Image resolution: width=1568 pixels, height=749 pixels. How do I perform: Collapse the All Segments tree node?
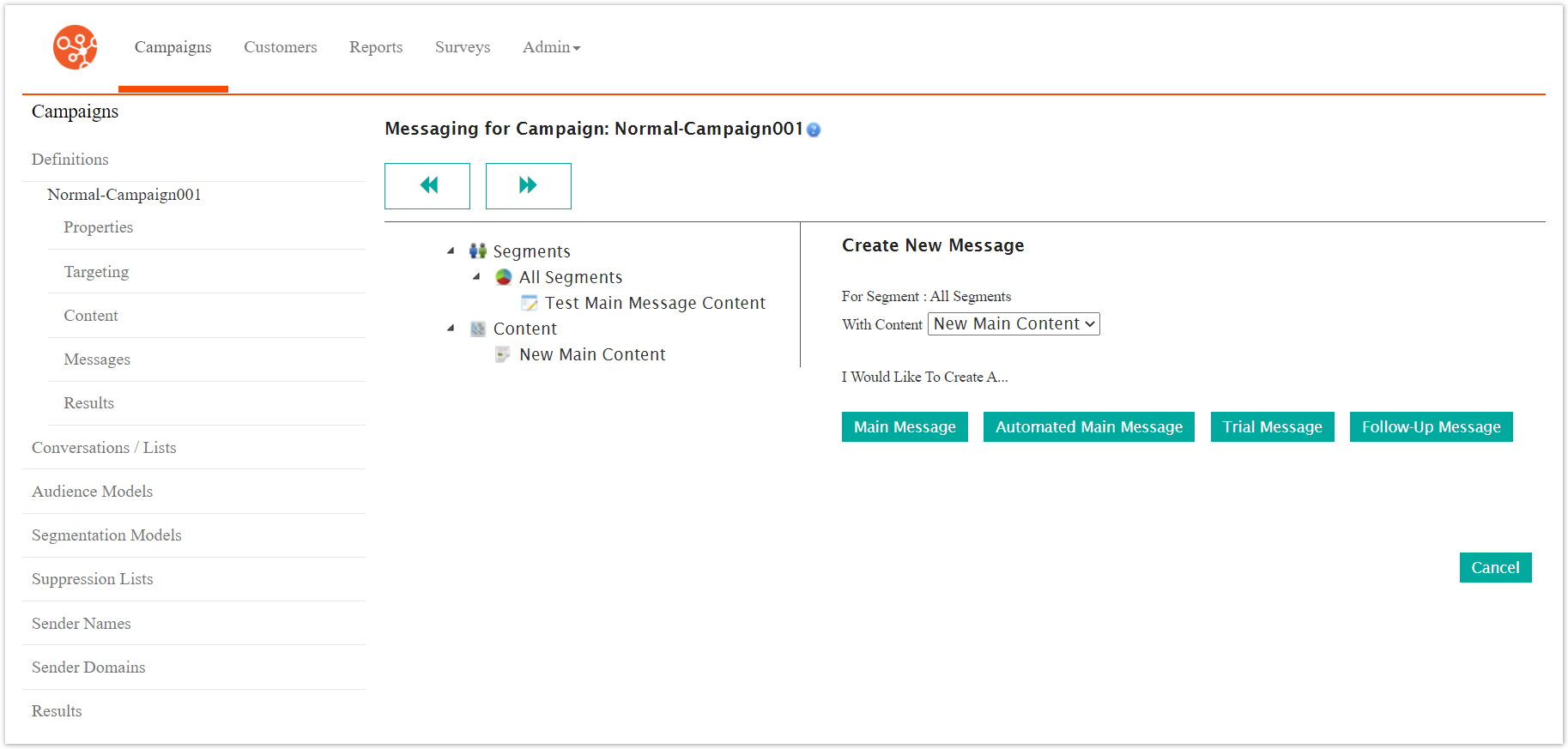pos(477,276)
